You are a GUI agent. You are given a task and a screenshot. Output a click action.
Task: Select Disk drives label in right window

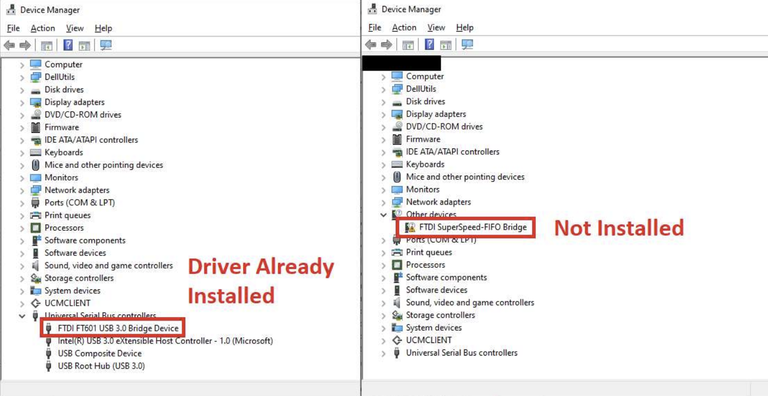click(425, 101)
